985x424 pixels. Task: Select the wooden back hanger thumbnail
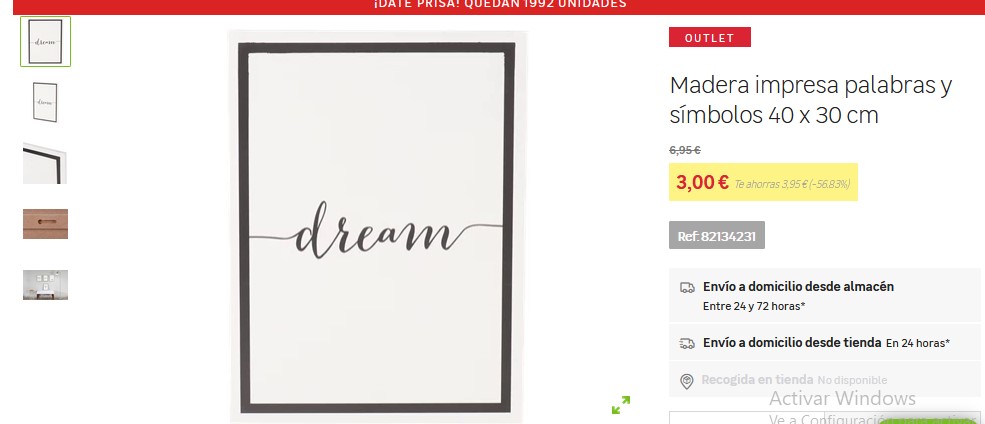45,224
